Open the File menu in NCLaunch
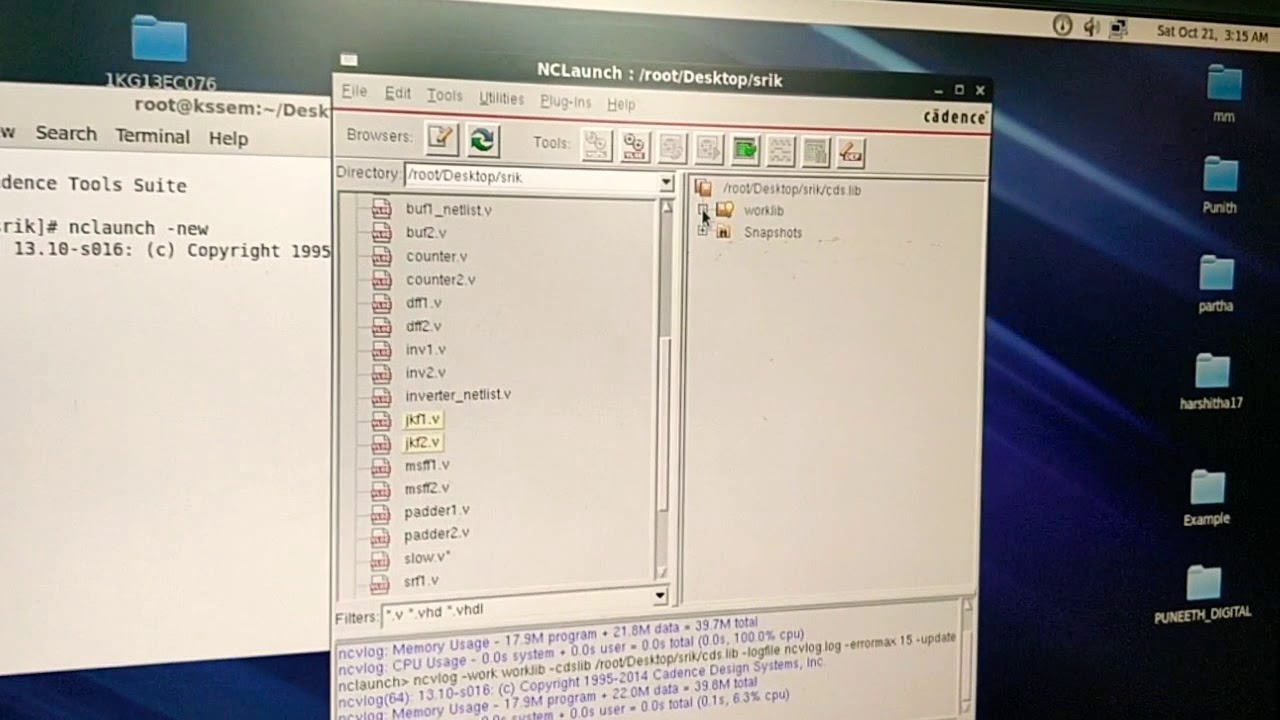1280x720 pixels. (x=354, y=91)
